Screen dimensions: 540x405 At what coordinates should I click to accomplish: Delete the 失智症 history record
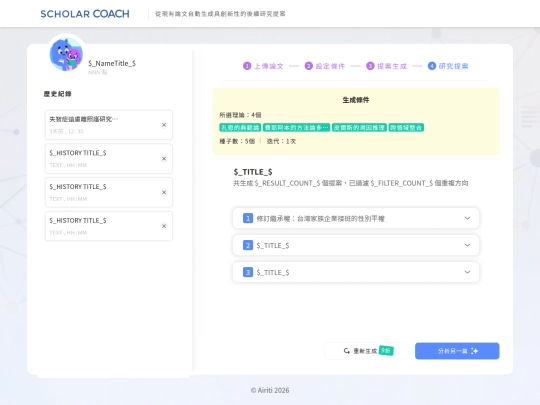[164, 125]
